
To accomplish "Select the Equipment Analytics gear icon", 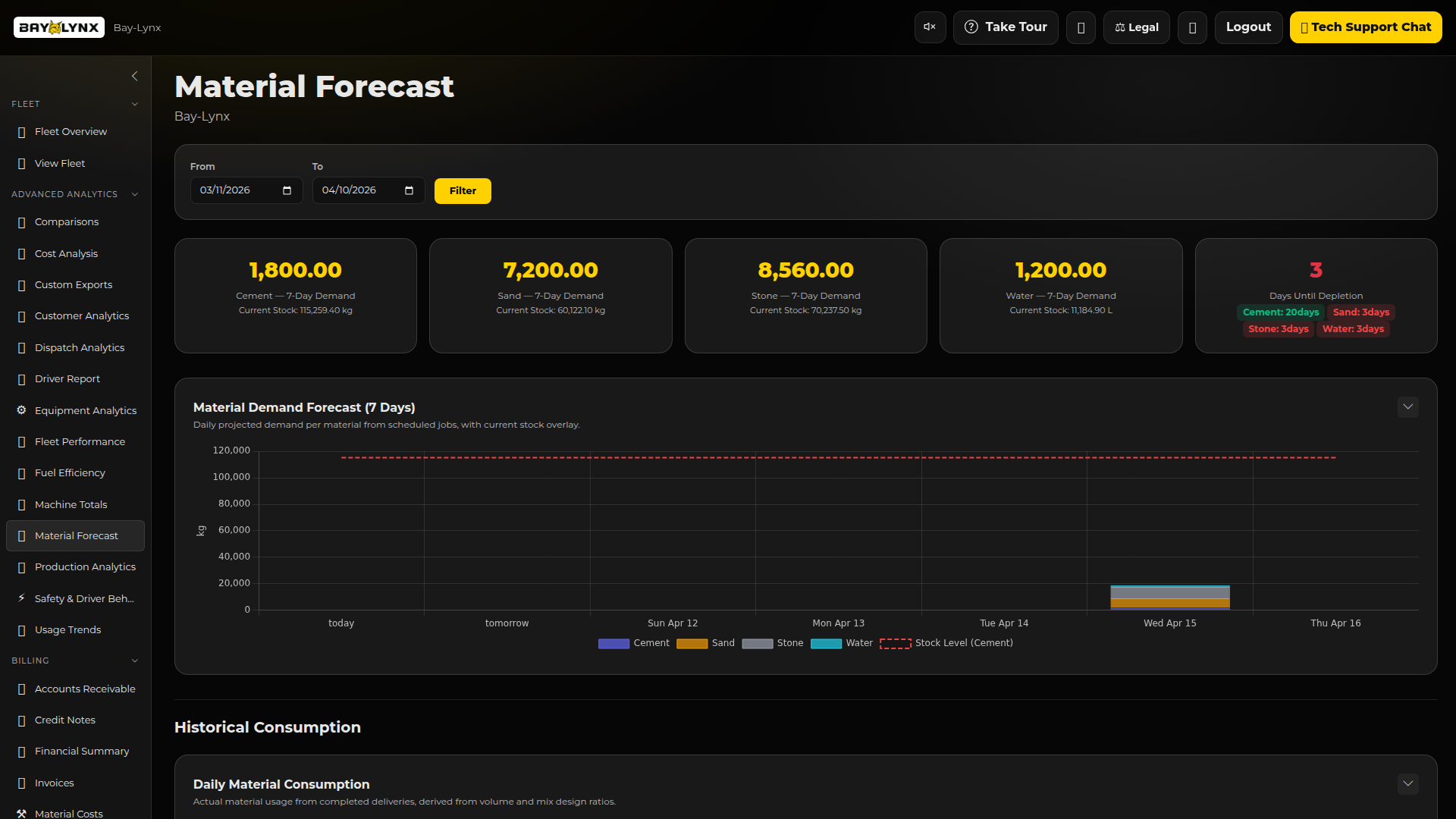I will (21, 409).
